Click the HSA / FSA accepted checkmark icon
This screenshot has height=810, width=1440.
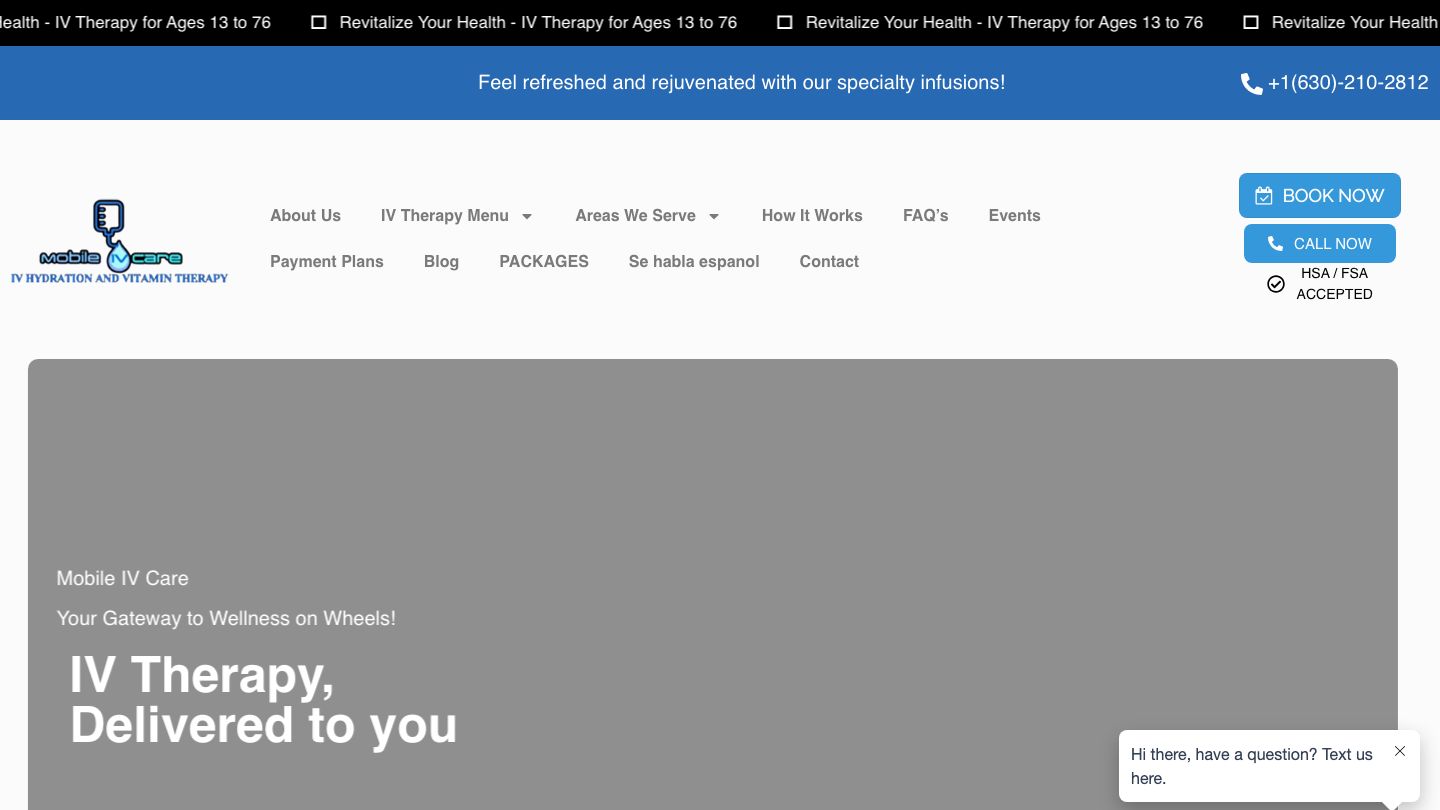pyautogui.click(x=1276, y=284)
